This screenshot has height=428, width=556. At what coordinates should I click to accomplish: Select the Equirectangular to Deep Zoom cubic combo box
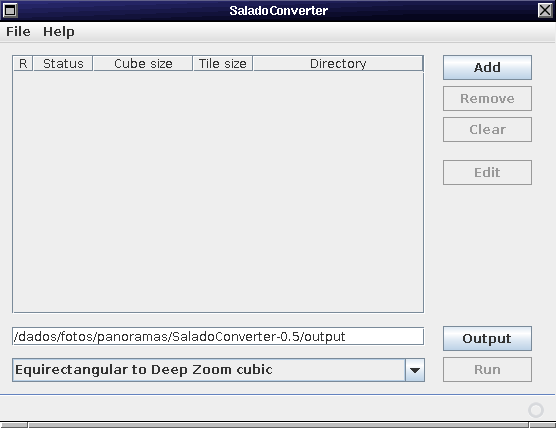218,370
